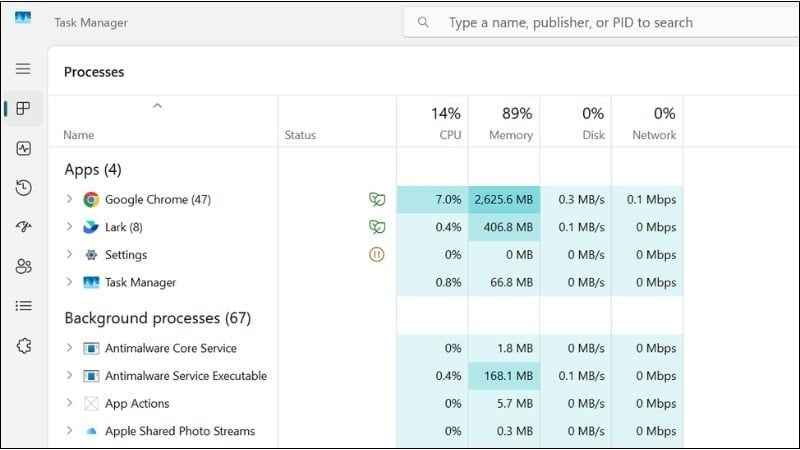Click the sort arrow above Name
800x450 pixels.
point(157,106)
